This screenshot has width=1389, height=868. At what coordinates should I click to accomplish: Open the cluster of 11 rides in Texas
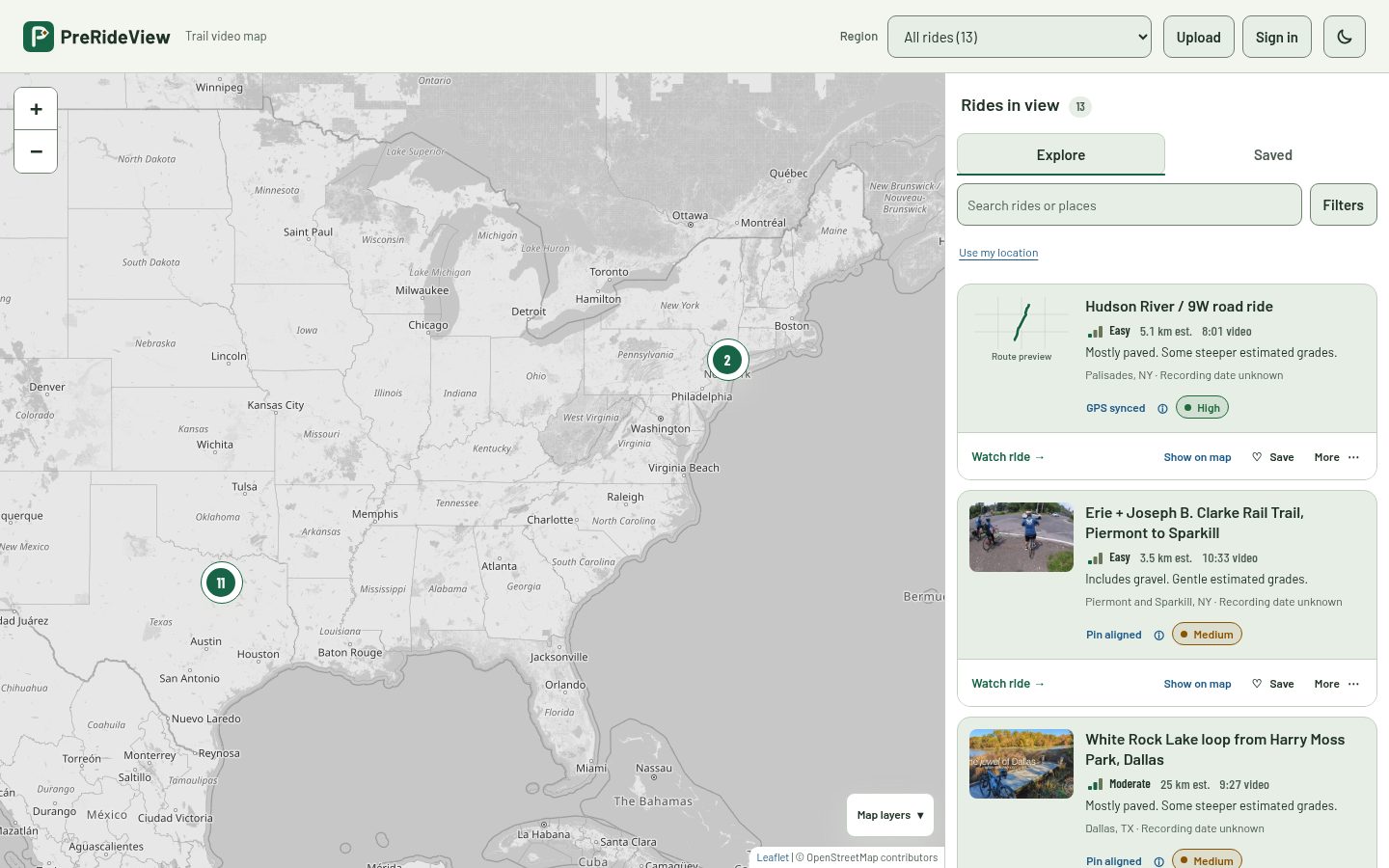221,583
